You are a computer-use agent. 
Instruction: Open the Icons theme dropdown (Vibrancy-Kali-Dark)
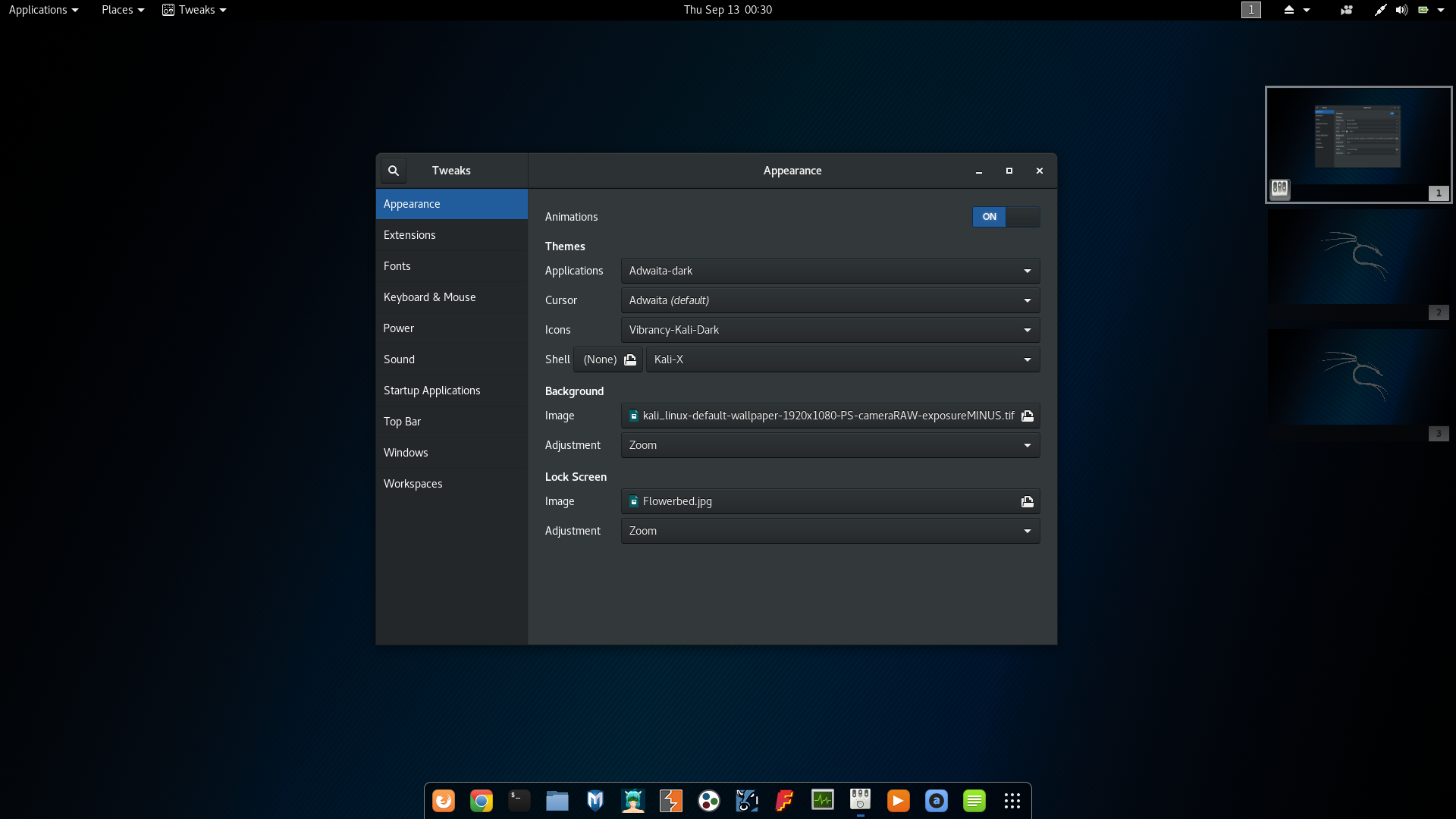click(x=830, y=330)
